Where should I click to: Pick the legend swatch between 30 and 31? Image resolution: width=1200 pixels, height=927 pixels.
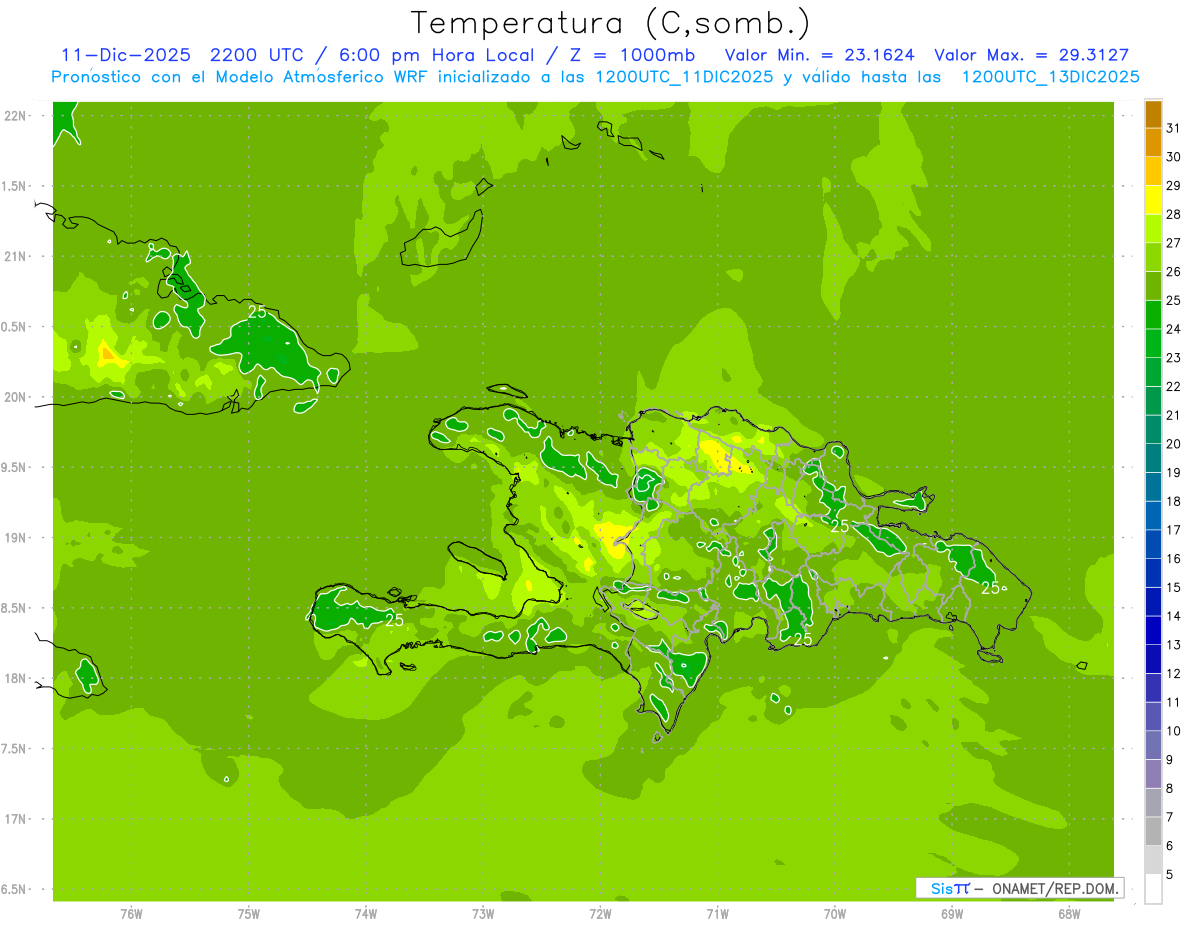(1153, 143)
